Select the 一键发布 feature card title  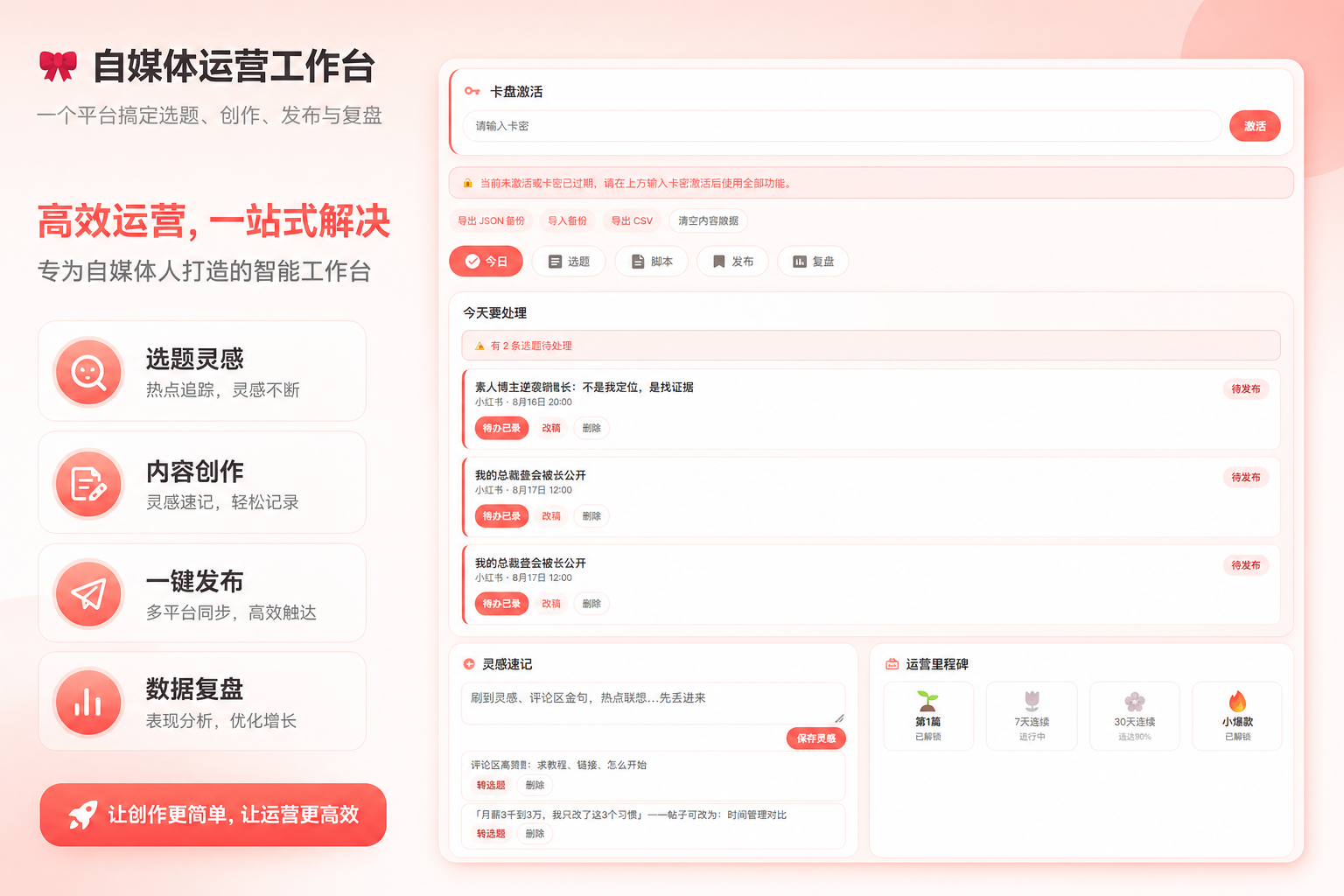tap(194, 581)
